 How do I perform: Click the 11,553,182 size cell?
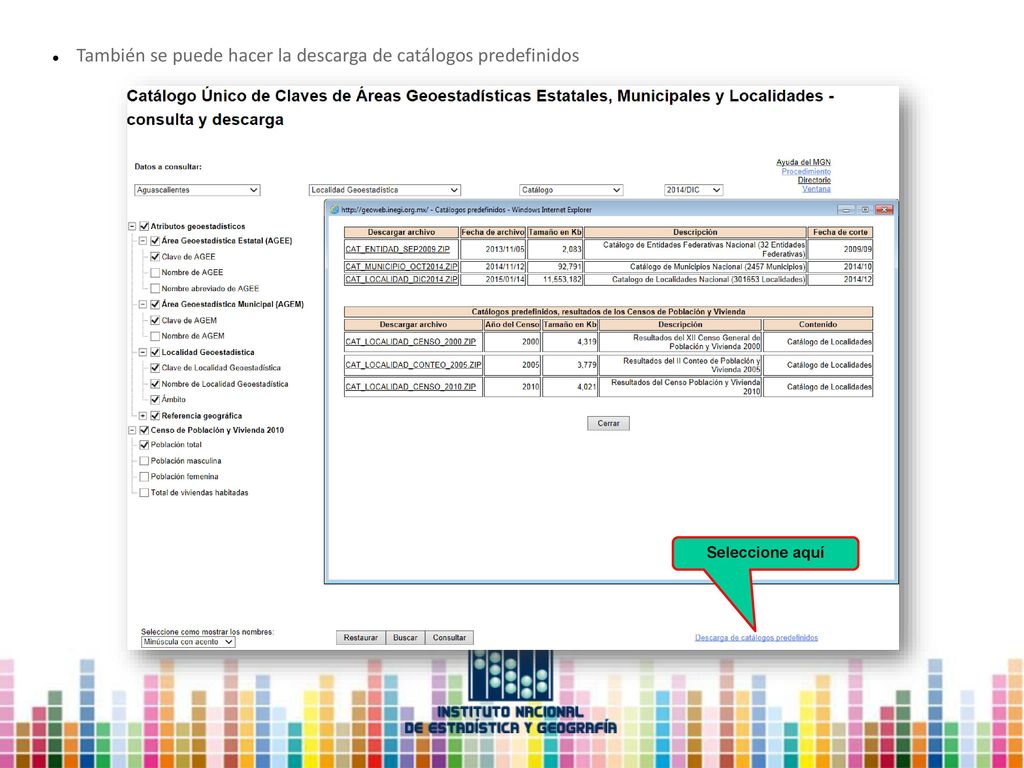pyautogui.click(x=555, y=280)
